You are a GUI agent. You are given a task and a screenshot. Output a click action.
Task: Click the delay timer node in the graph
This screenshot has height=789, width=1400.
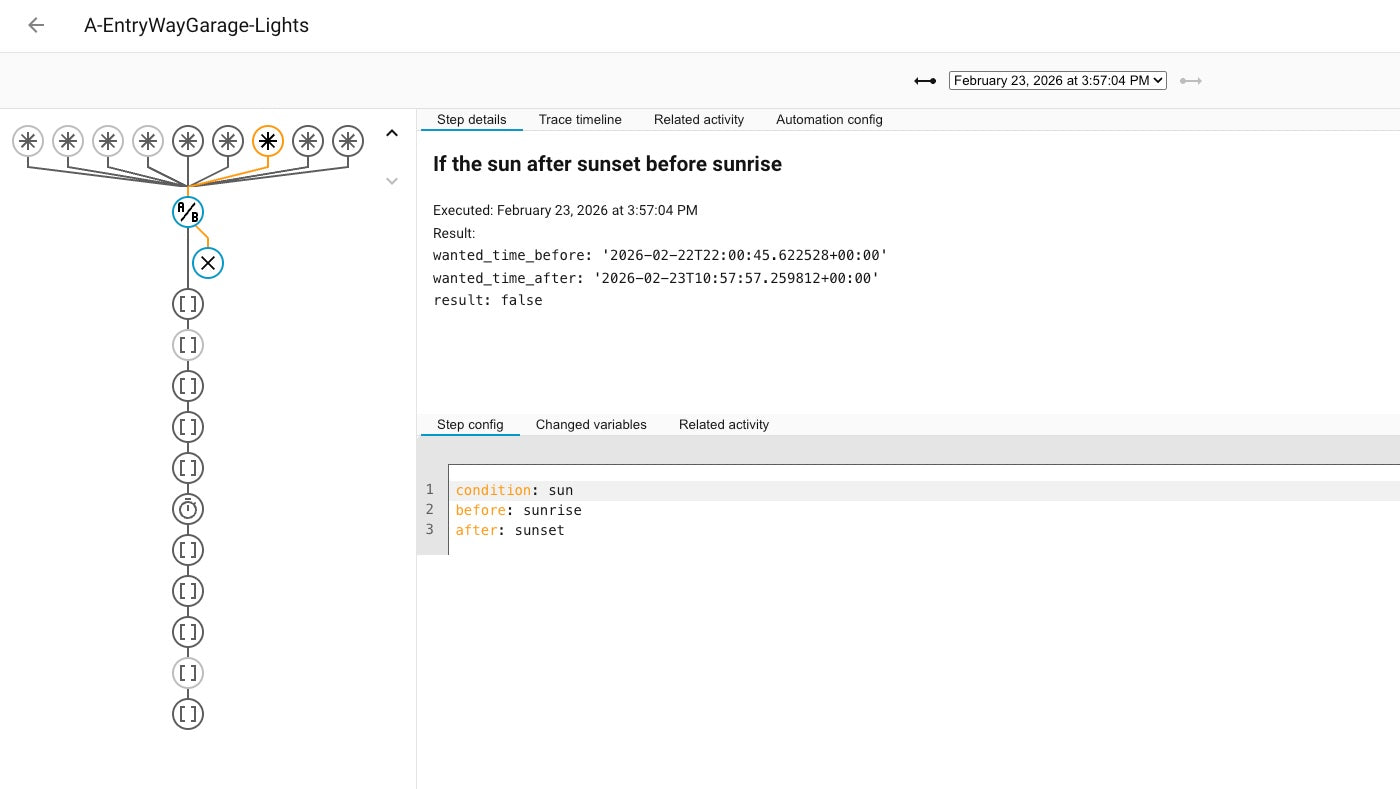click(x=188, y=509)
